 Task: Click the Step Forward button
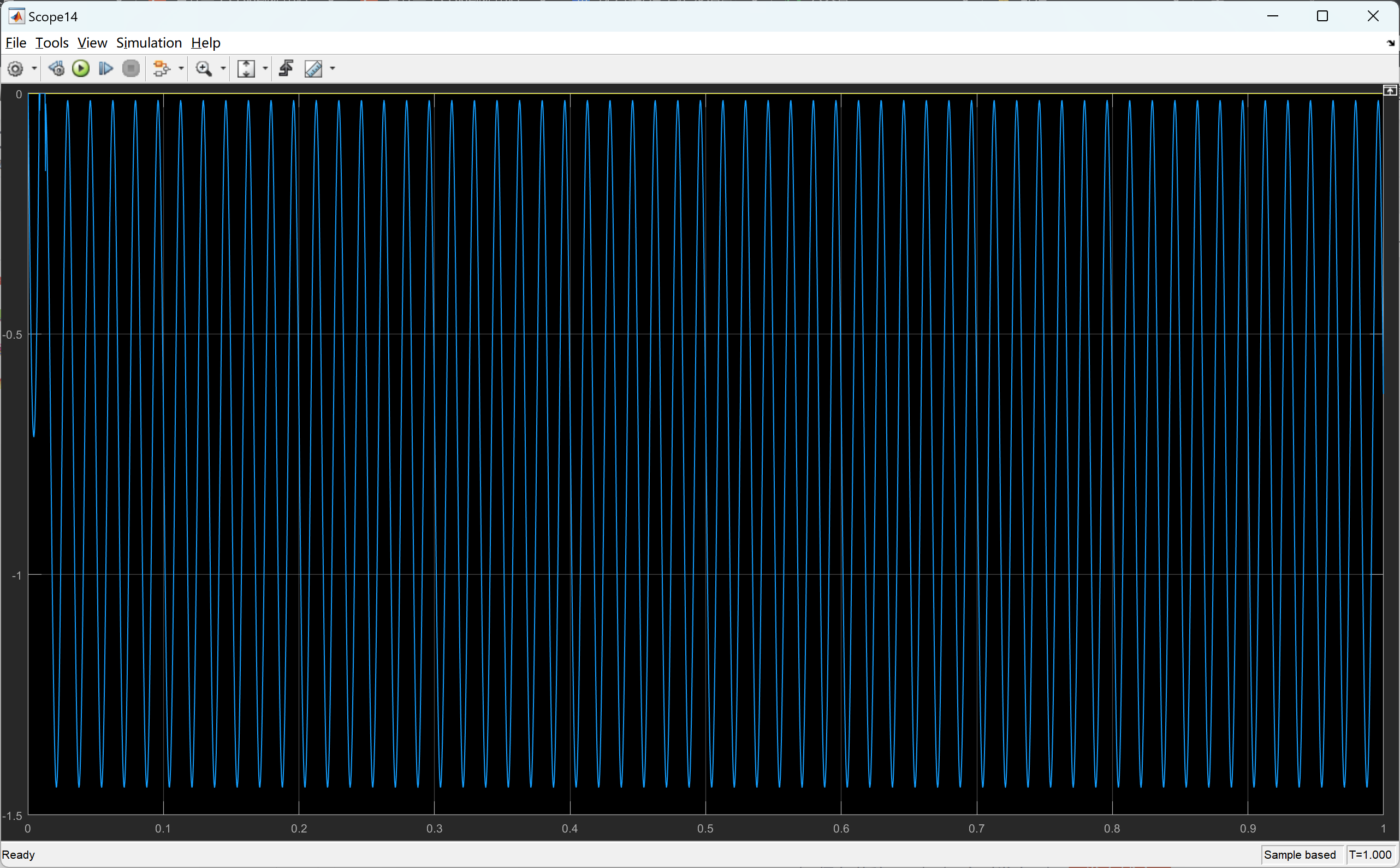(x=105, y=69)
